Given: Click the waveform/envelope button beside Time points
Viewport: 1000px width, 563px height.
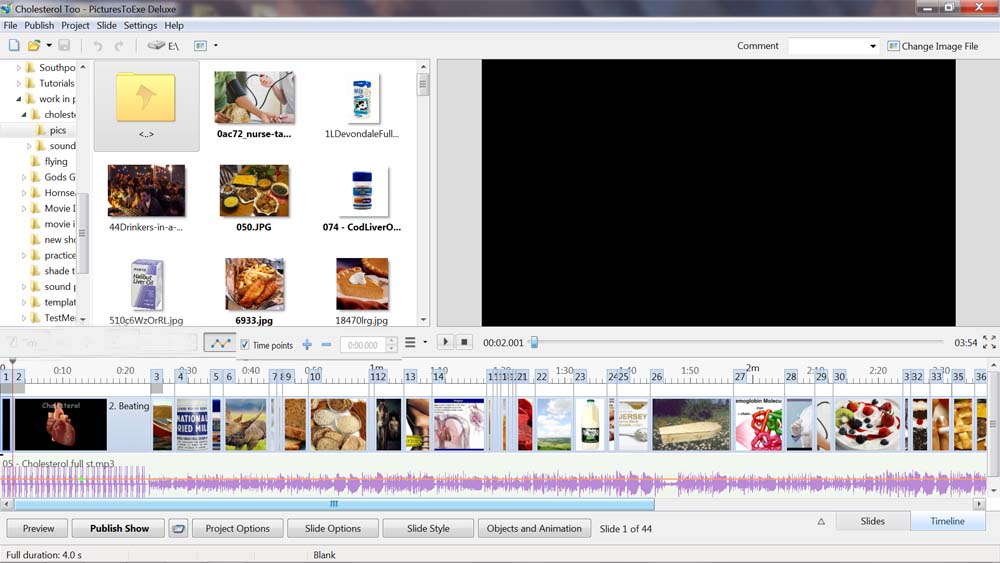Looking at the screenshot, I should tap(219, 343).
